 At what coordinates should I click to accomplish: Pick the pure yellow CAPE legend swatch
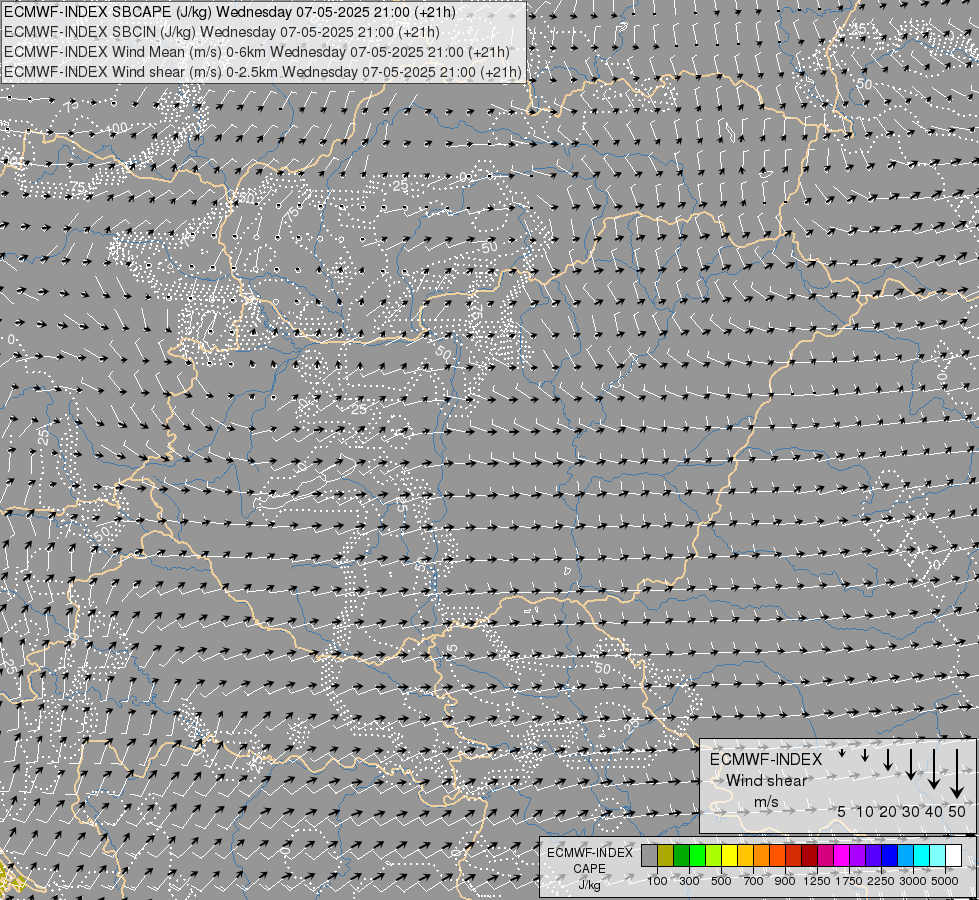[730, 855]
